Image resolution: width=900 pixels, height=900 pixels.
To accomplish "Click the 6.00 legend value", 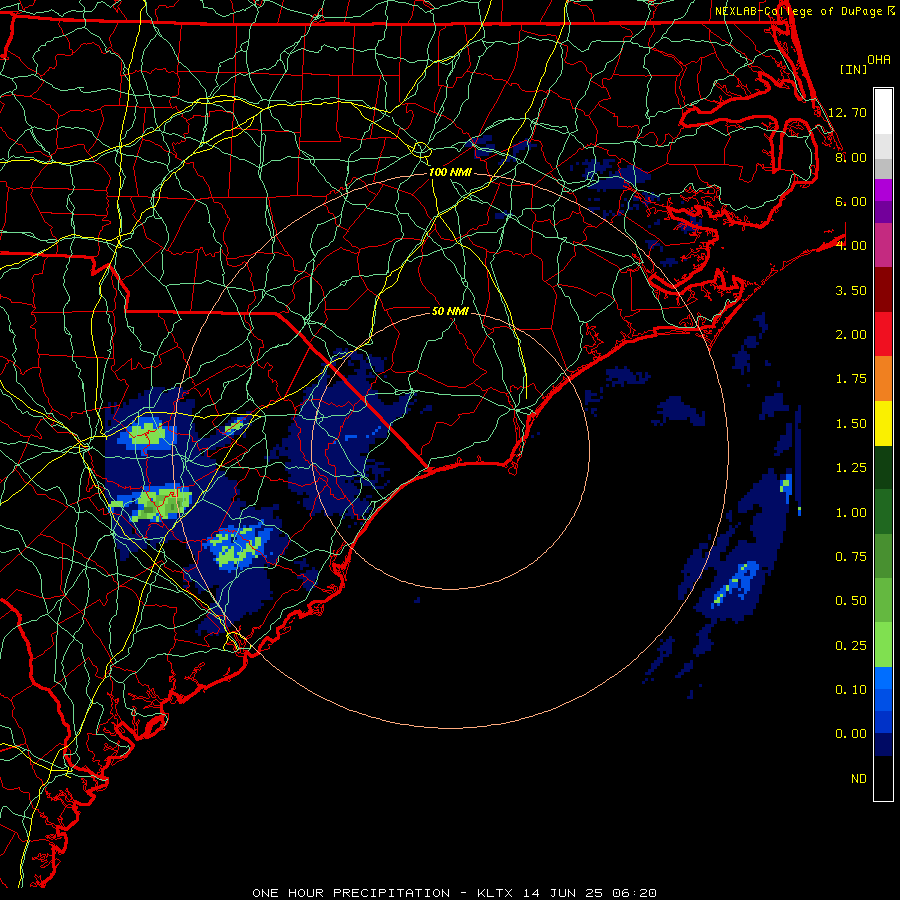I will click(x=851, y=201).
